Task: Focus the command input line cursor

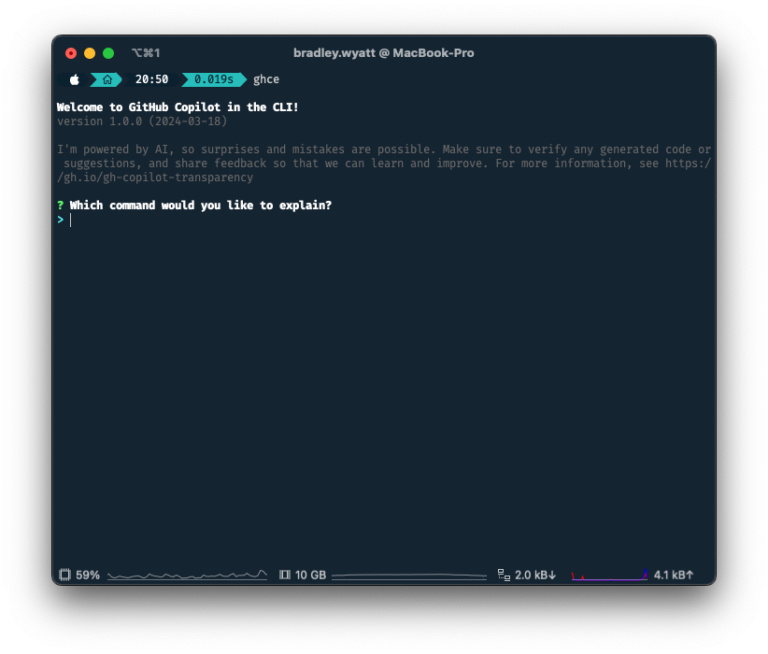Action: click(71, 220)
